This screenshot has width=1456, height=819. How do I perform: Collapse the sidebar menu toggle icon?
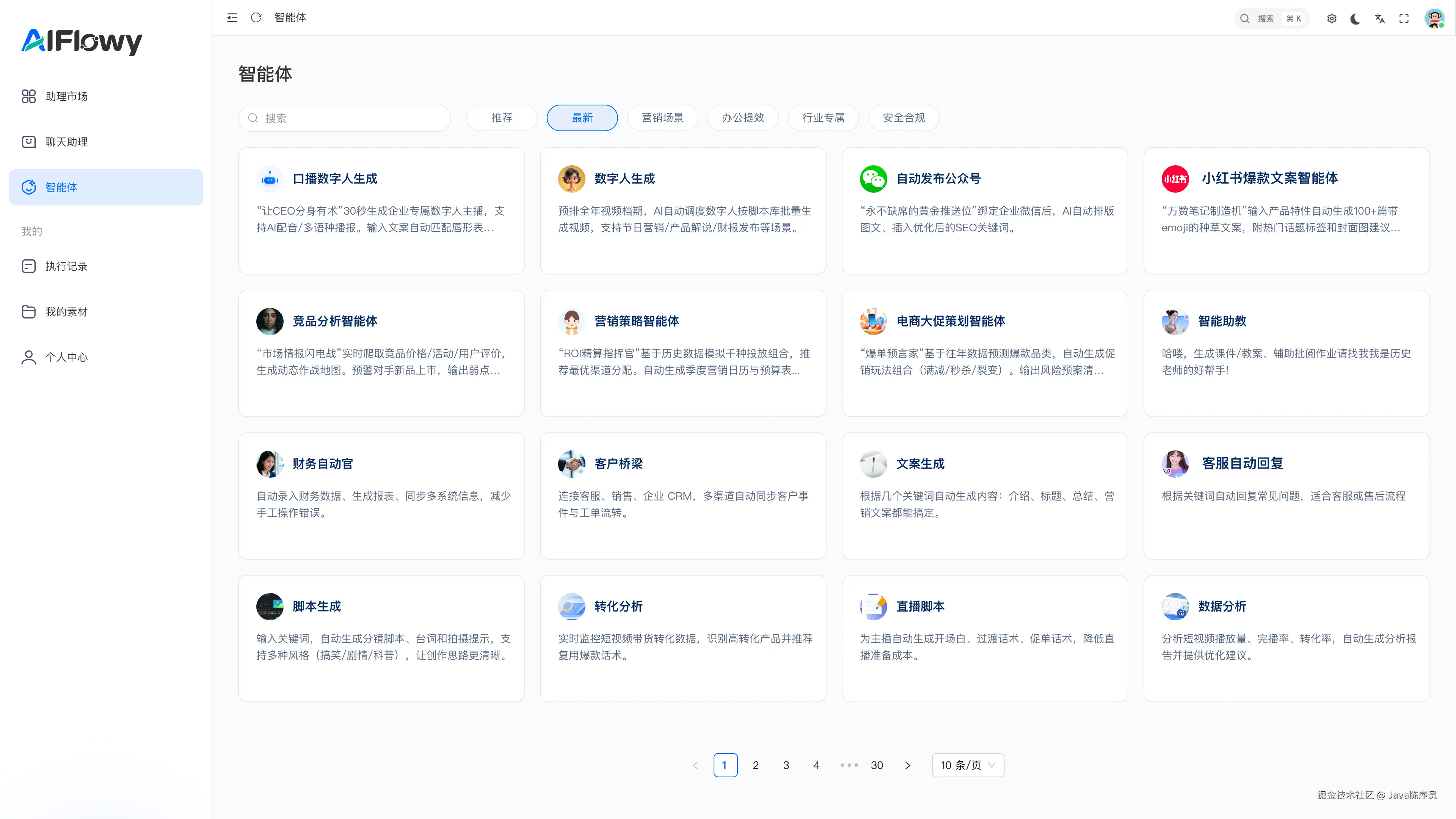[x=232, y=17]
